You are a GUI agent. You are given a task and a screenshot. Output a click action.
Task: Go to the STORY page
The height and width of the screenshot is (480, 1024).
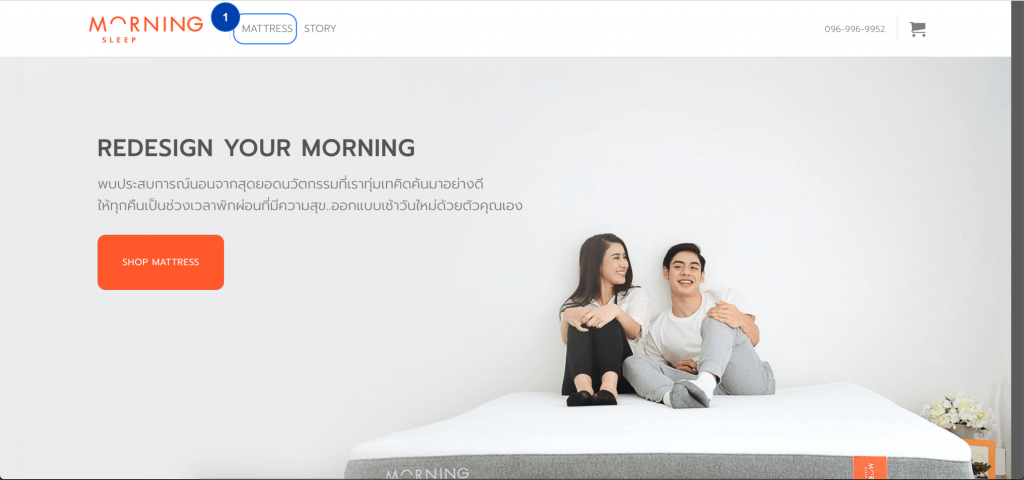pos(320,29)
